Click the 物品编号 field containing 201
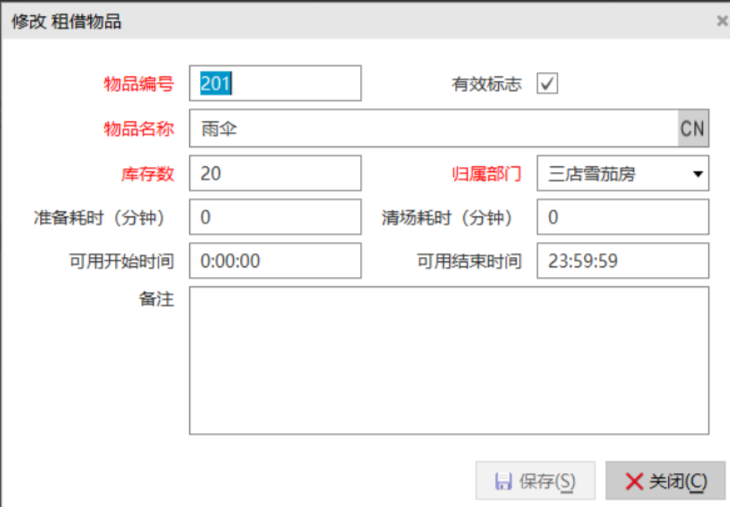The image size is (730, 507). point(275,84)
